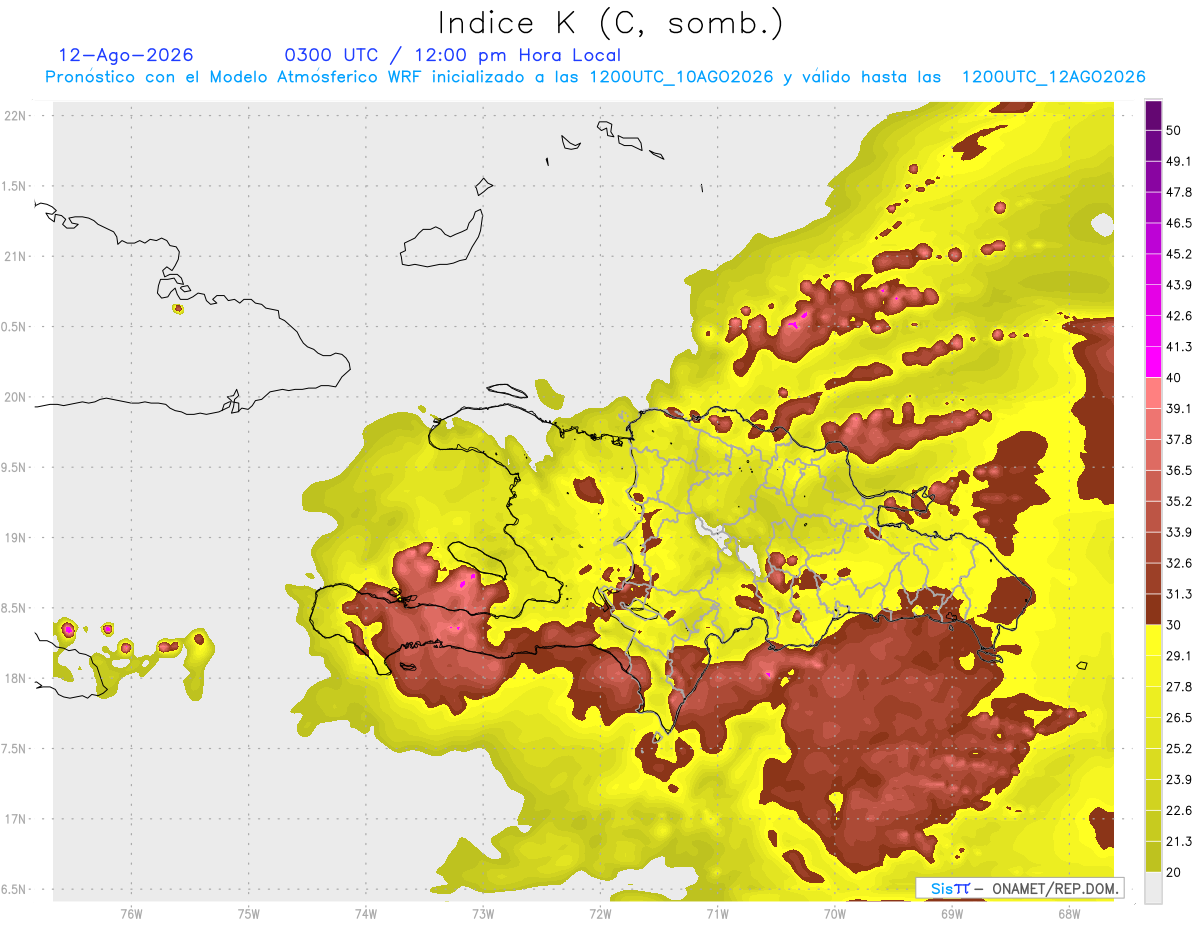Click the '69W' longitude label
Screen dimensions: 1200x927
tap(951, 913)
